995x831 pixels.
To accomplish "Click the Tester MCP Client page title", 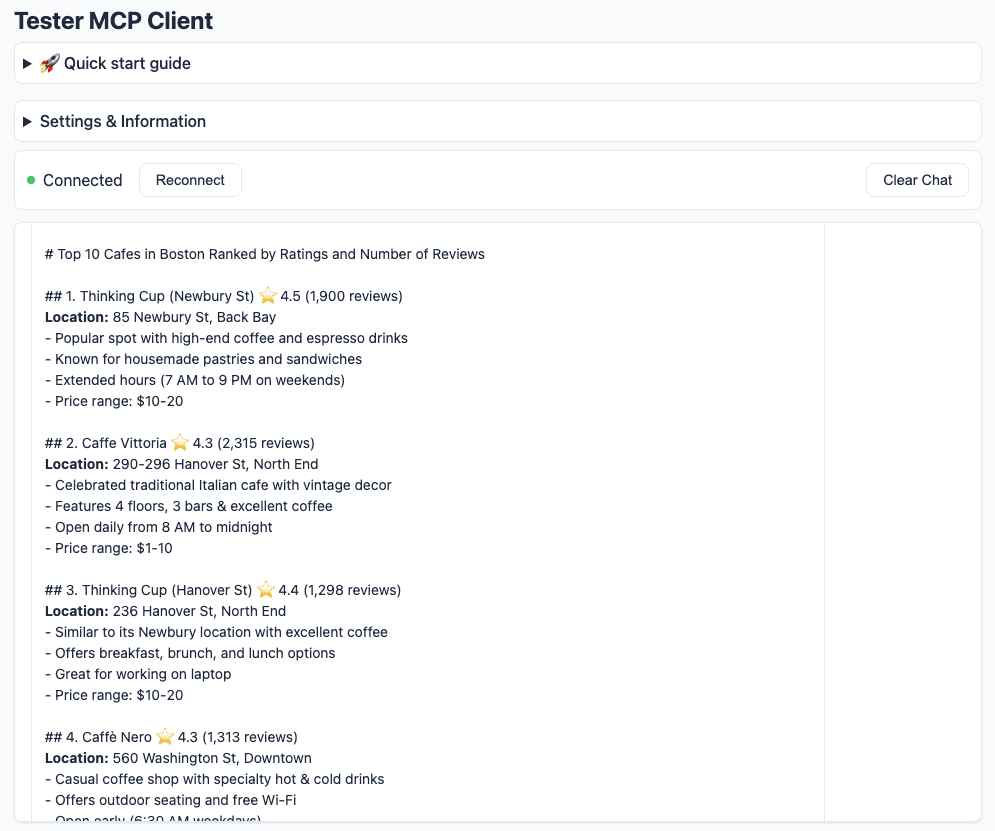I will (x=112, y=20).
